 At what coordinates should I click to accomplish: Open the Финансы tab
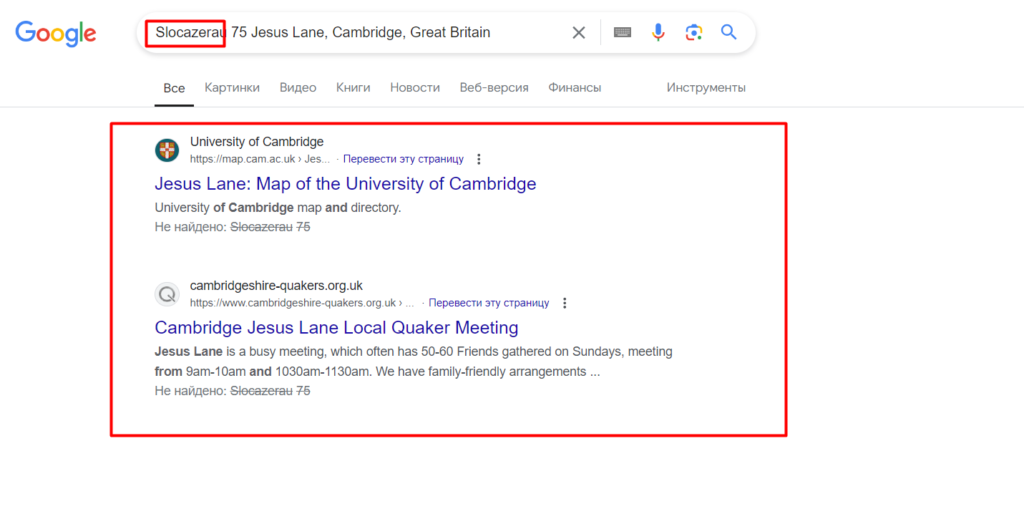(x=575, y=88)
